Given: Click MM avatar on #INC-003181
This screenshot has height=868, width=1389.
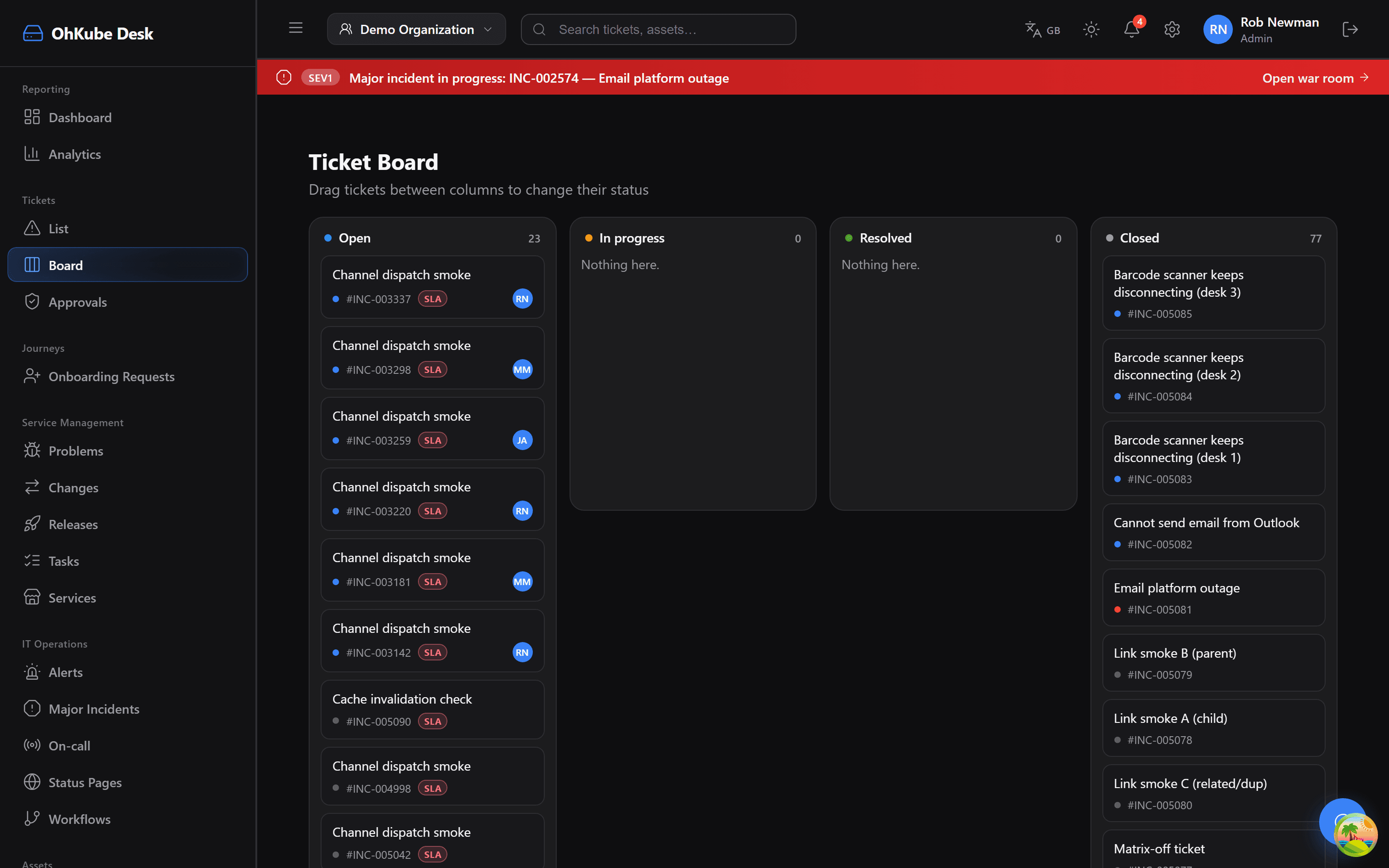Looking at the screenshot, I should [522, 581].
